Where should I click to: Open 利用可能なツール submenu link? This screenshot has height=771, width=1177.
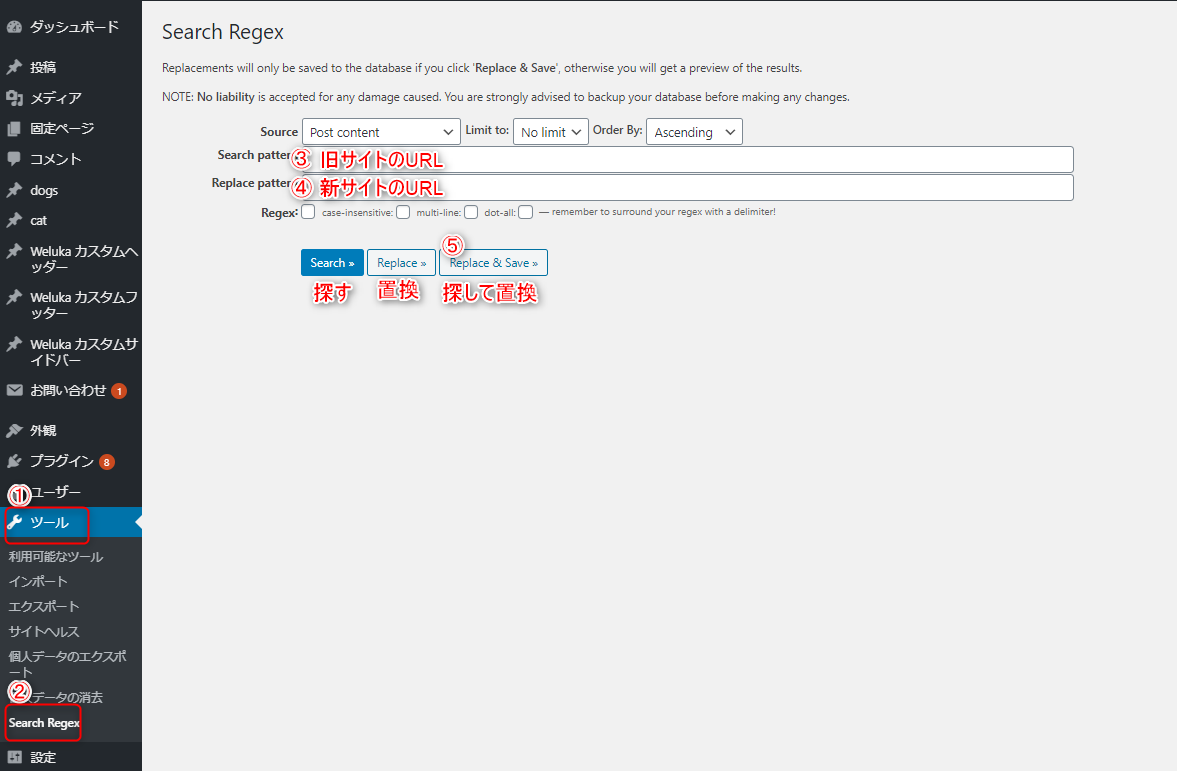[x=56, y=556]
